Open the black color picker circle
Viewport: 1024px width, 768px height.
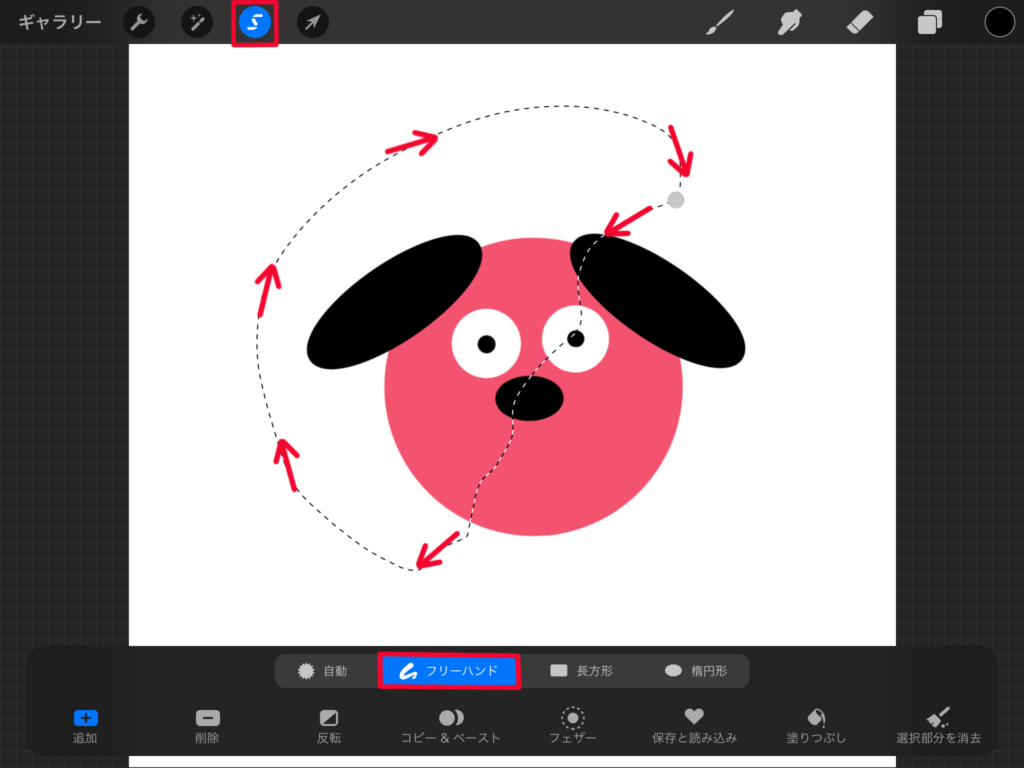pos(999,22)
